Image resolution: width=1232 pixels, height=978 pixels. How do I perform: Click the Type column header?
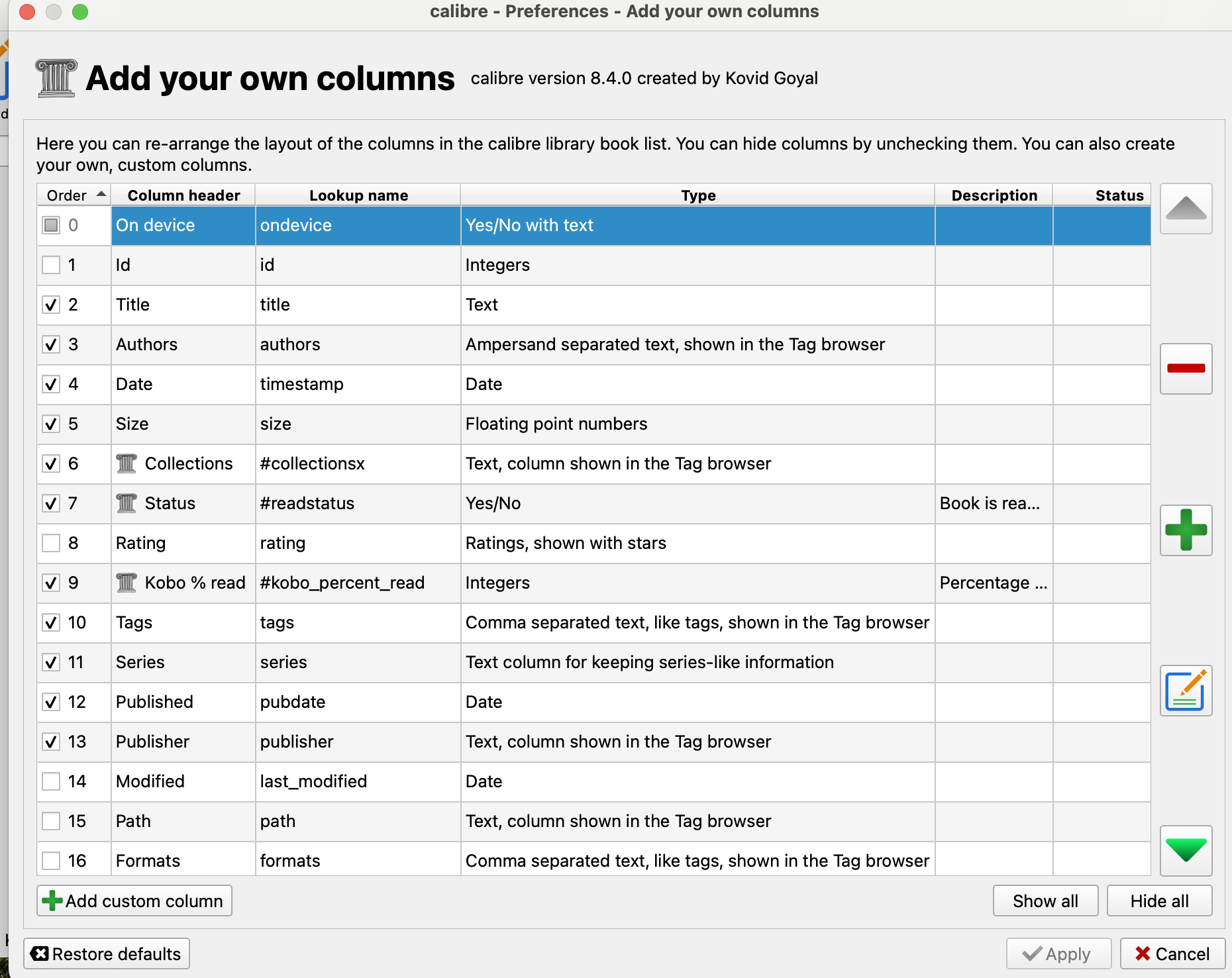click(698, 195)
